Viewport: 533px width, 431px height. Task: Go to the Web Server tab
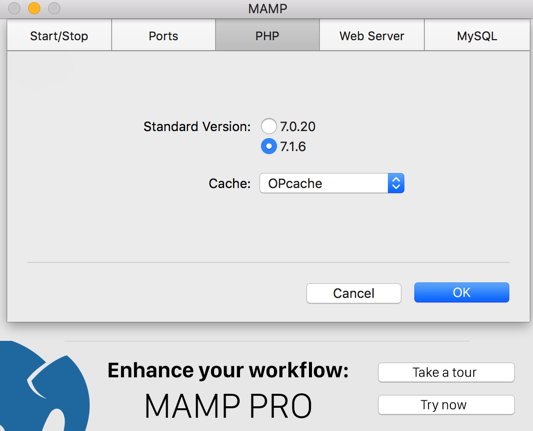(x=372, y=36)
